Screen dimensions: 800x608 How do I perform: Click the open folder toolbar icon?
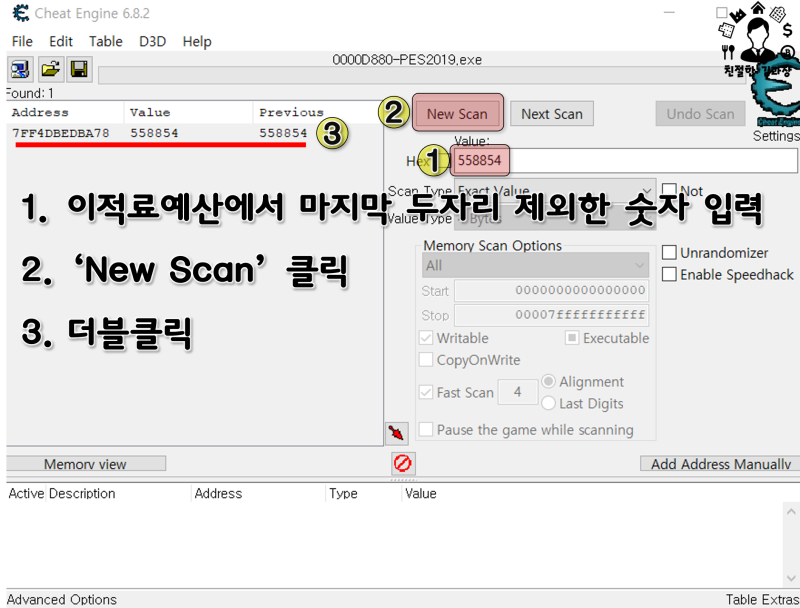click(x=51, y=69)
